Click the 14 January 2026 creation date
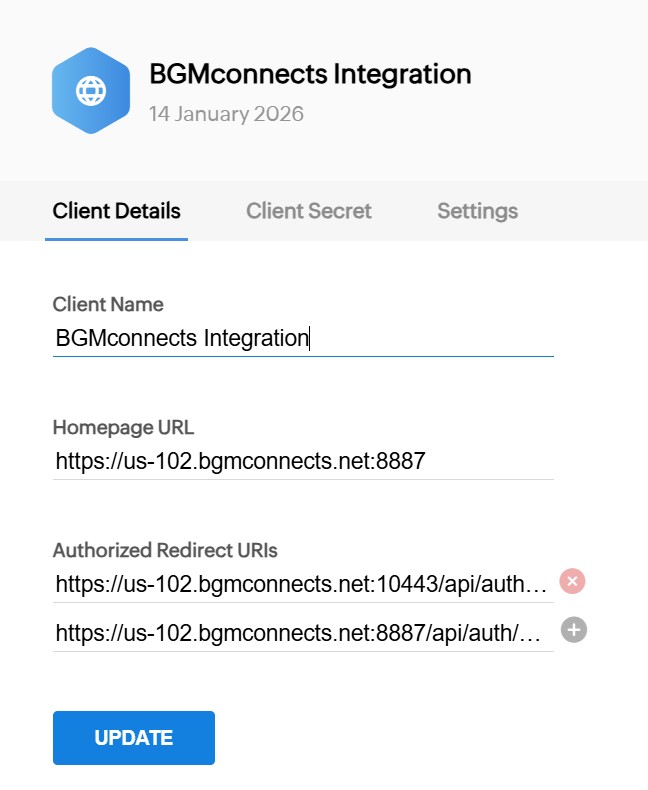 pyautogui.click(x=226, y=113)
